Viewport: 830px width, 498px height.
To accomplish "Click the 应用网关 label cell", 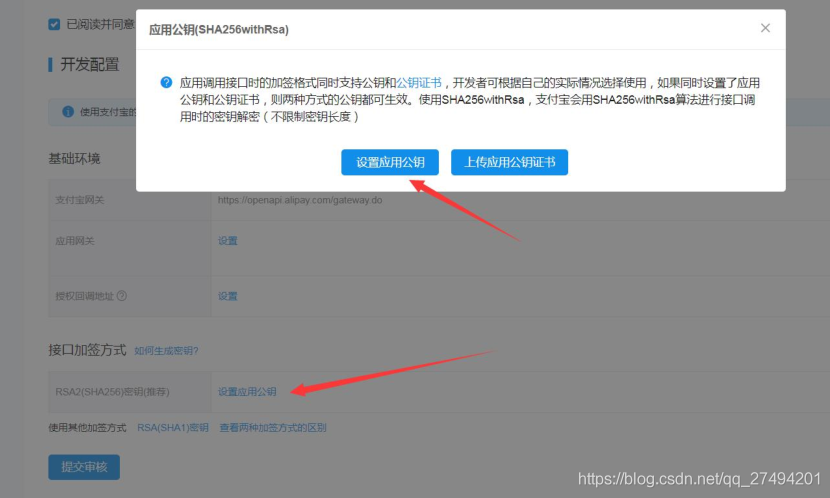I will click(x=130, y=248).
